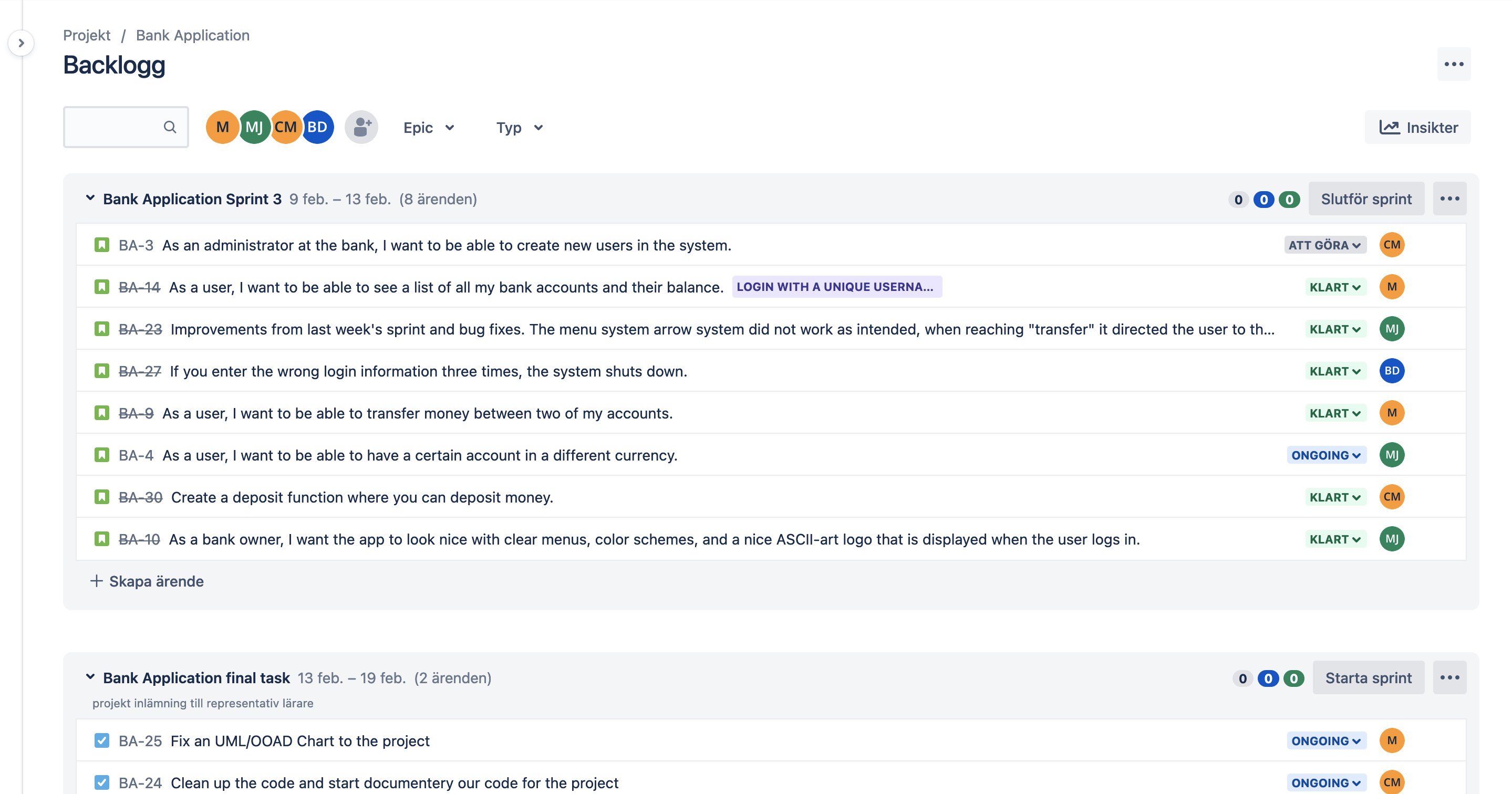Open the ONGOING status dropdown for BA-24

coord(1327,783)
